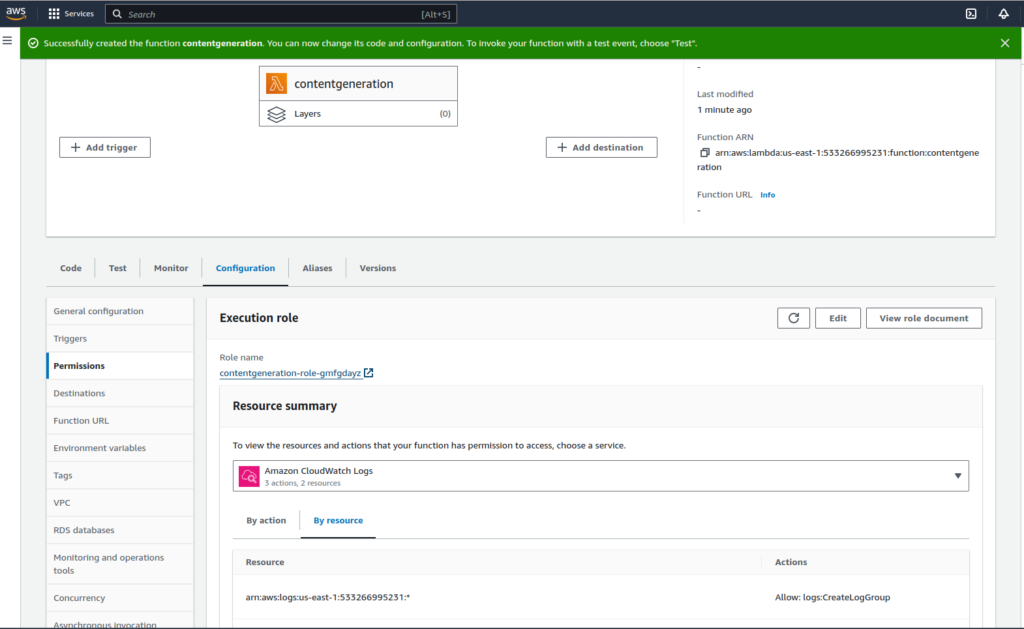Click the Edit execution role button
This screenshot has height=629, width=1024.
[838, 318]
